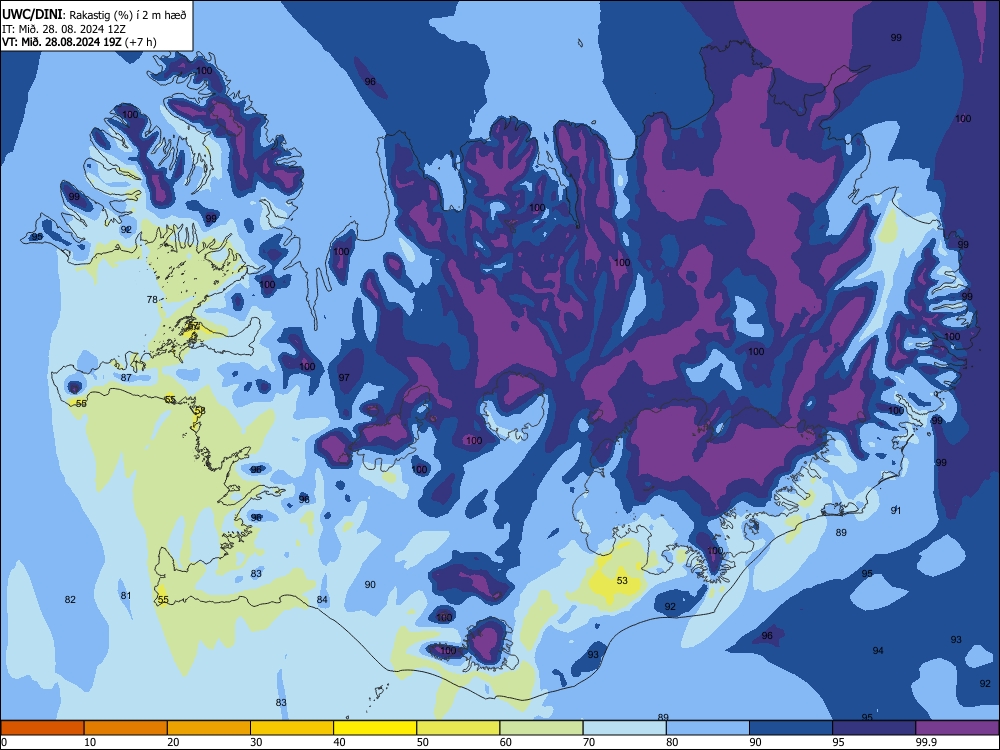Click the 91 humidity value off the east coast
The height and width of the screenshot is (750, 1000).
(x=896, y=510)
